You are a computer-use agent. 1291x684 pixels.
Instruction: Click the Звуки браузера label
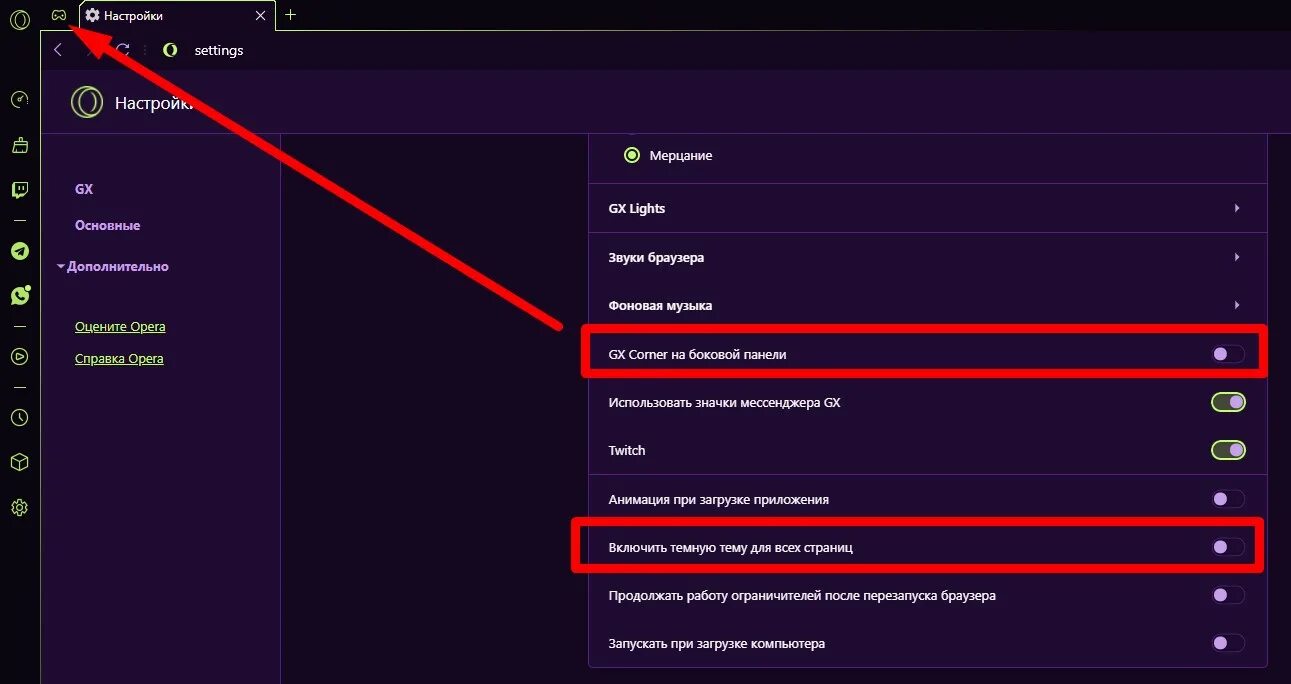(x=656, y=257)
